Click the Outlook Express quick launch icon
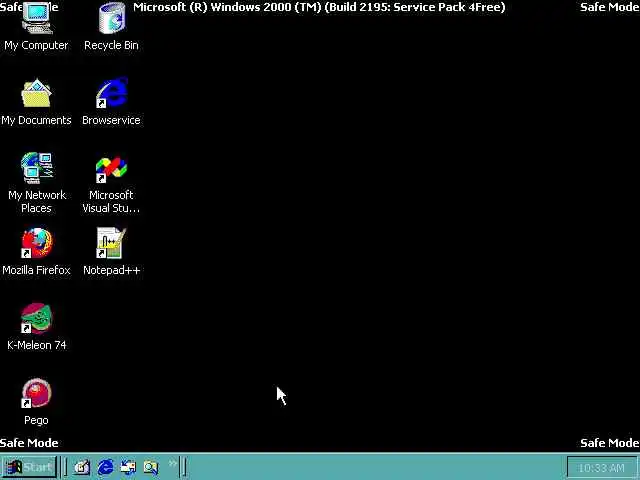This screenshot has width=640, height=480. 128,467
